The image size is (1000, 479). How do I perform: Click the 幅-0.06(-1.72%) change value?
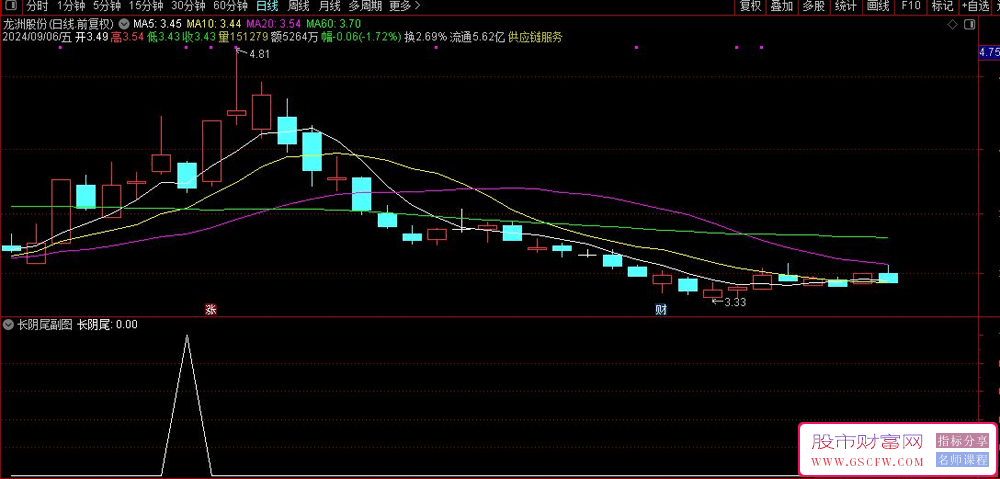click(x=361, y=37)
